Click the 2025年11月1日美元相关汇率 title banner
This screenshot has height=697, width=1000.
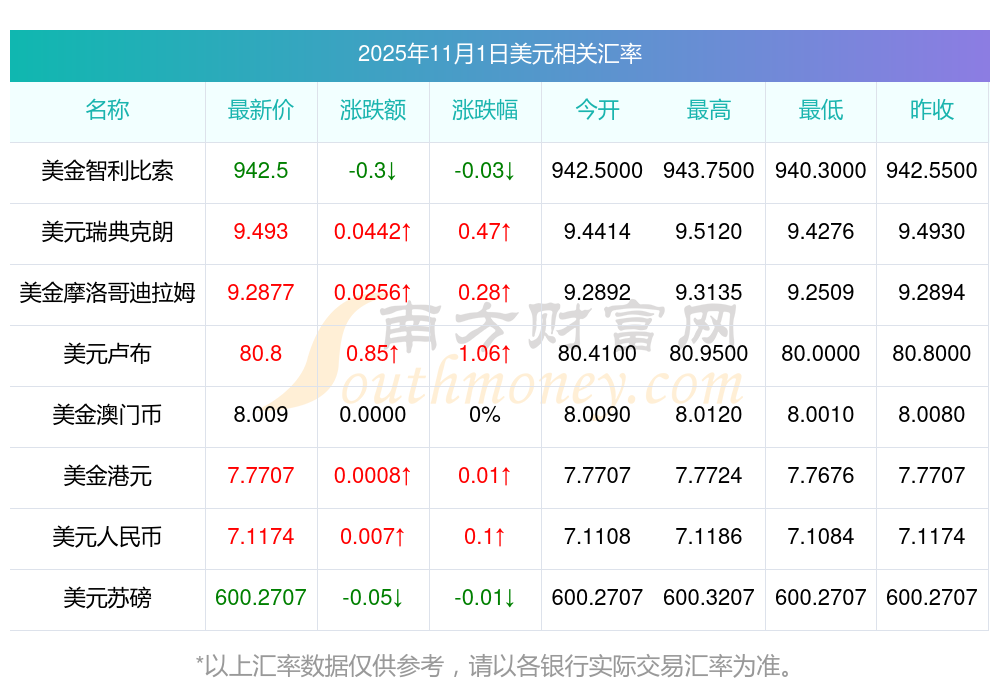(x=499, y=54)
